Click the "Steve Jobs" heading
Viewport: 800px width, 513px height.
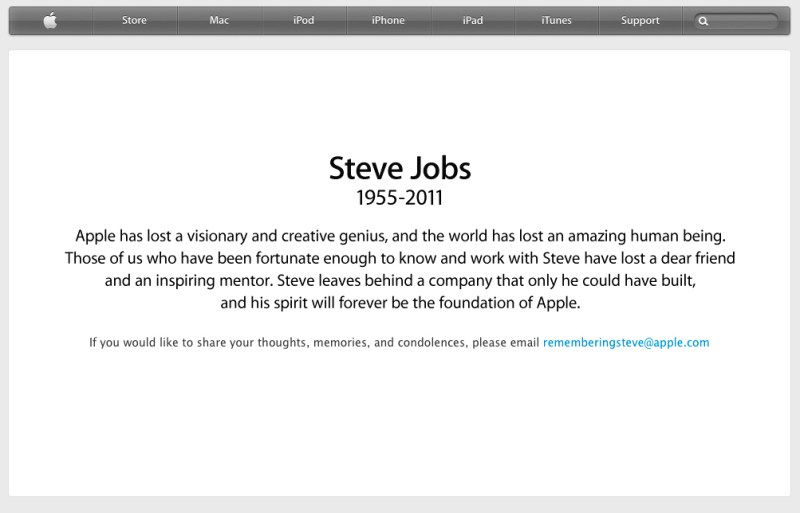pos(399,166)
